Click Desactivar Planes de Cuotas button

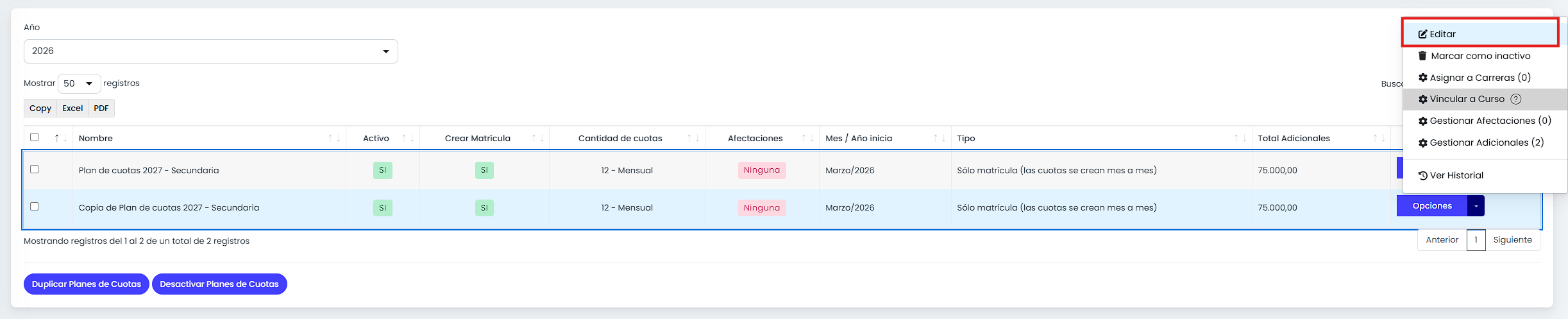(x=219, y=284)
